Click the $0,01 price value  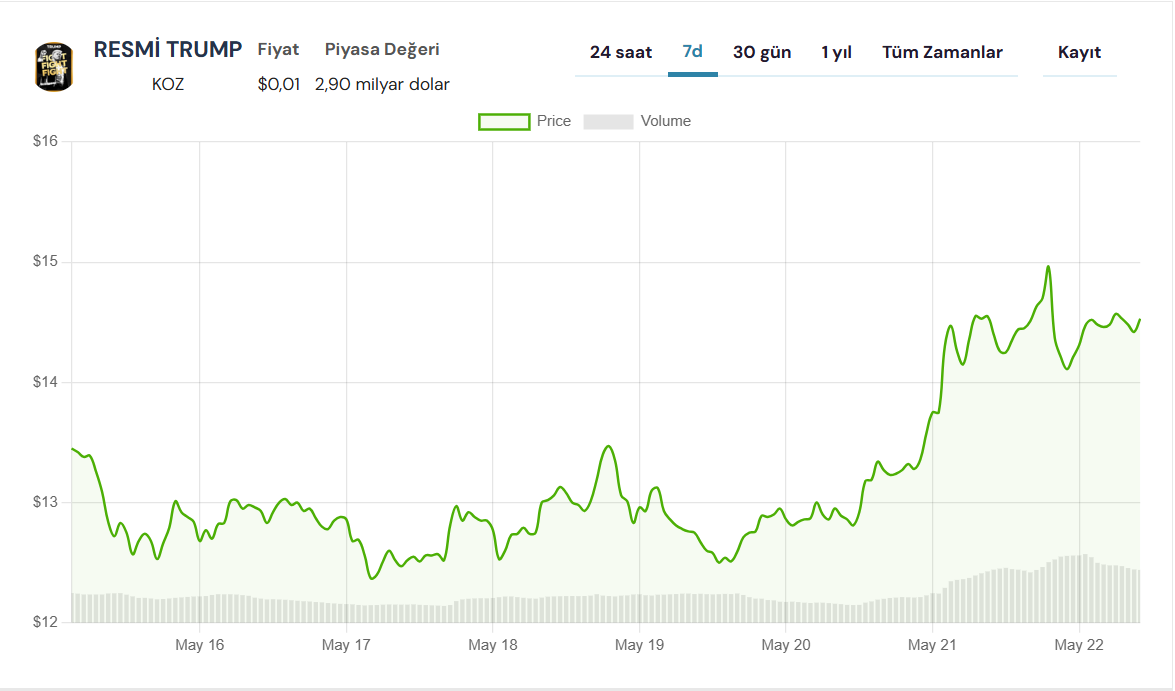coord(279,84)
